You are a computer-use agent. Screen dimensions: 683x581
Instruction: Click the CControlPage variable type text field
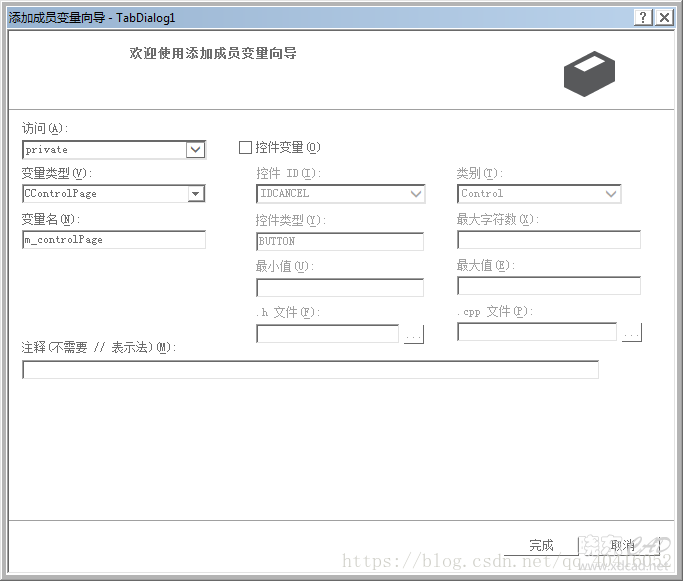click(x=105, y=194)
